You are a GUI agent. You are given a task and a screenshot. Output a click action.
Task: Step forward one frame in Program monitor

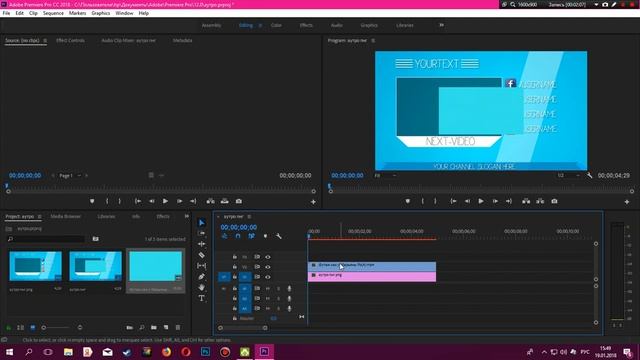495,201
